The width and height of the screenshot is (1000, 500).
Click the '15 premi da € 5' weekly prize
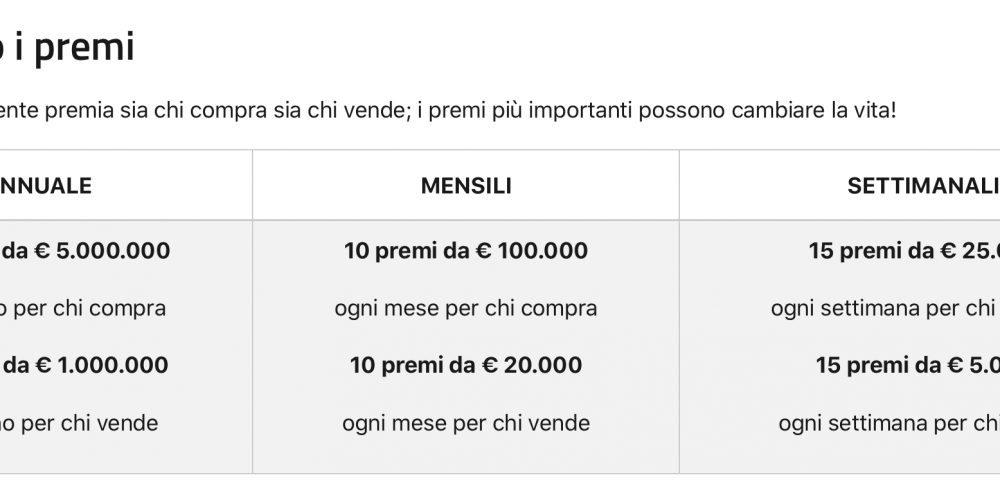(908, 365)
